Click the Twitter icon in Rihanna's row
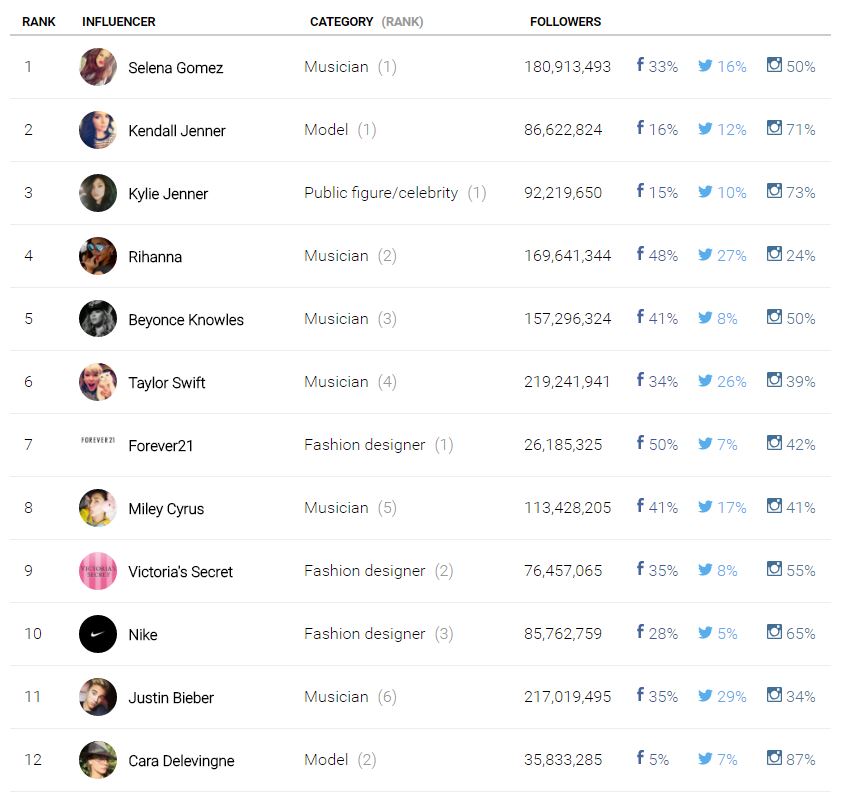The width and height of the screenshot is (855, 792). (x=706, y=255)
